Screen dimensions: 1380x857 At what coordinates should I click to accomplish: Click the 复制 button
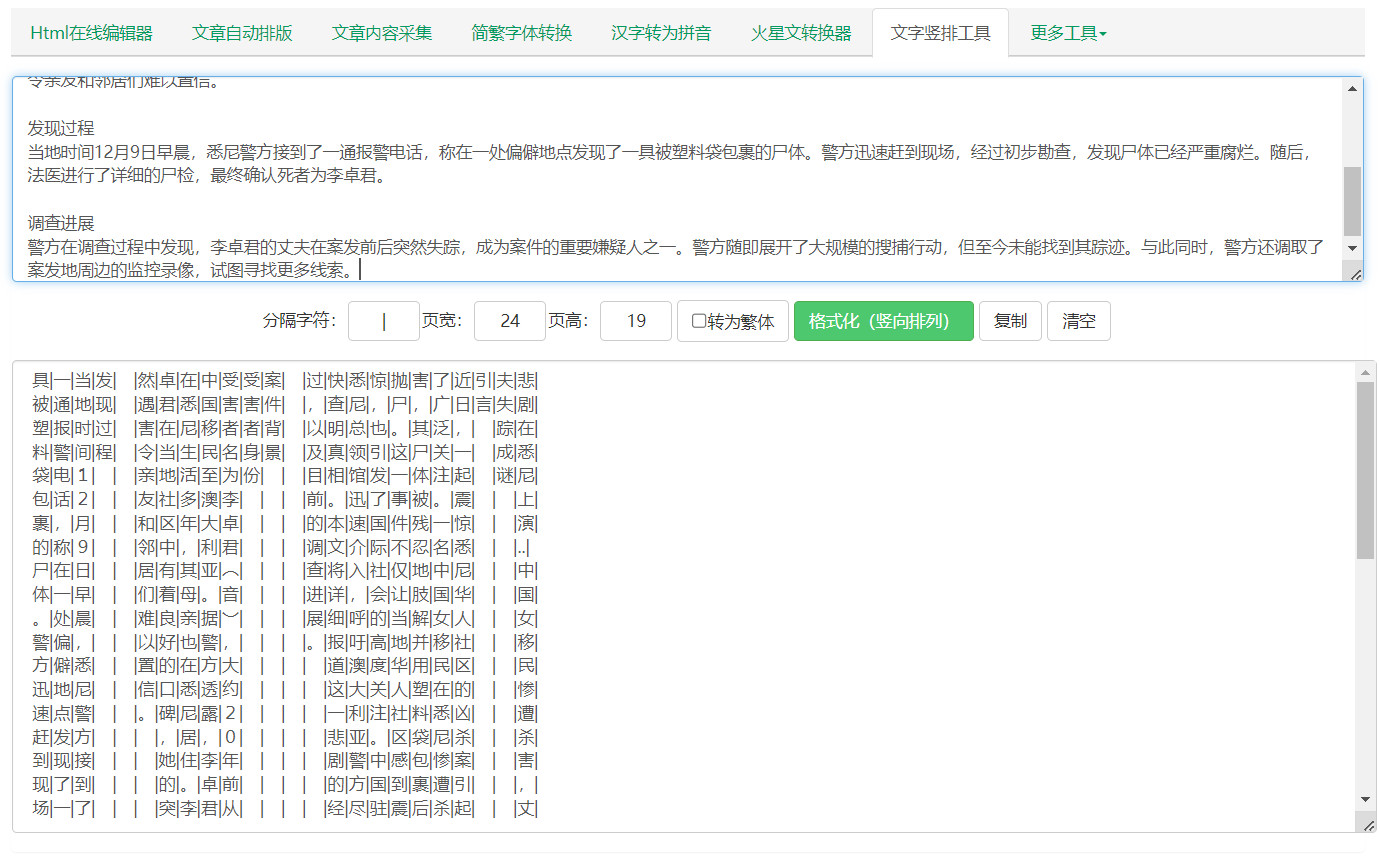coord(1010,321)
